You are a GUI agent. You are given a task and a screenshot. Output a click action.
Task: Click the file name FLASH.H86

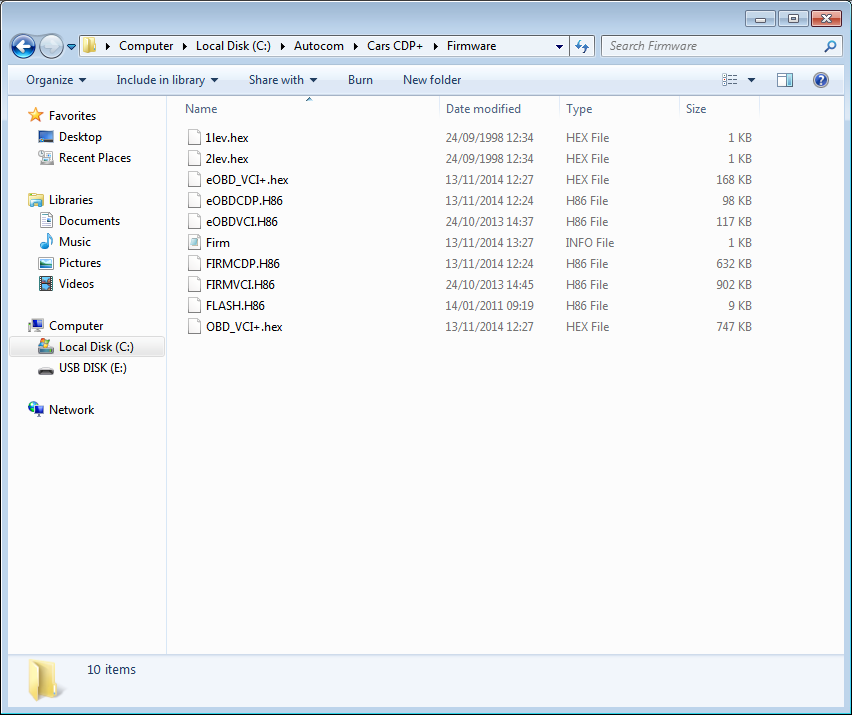[235, 306]
